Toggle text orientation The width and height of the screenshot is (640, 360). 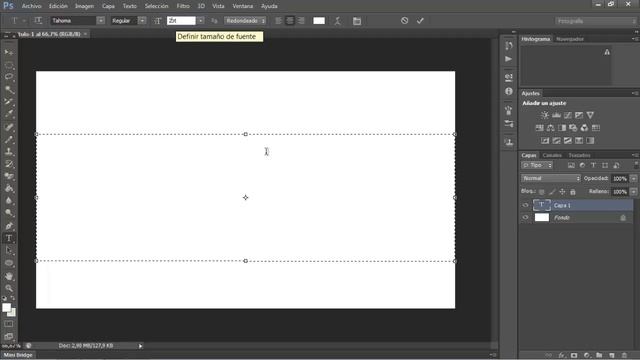pyautogui.click(x=38, y=20)
